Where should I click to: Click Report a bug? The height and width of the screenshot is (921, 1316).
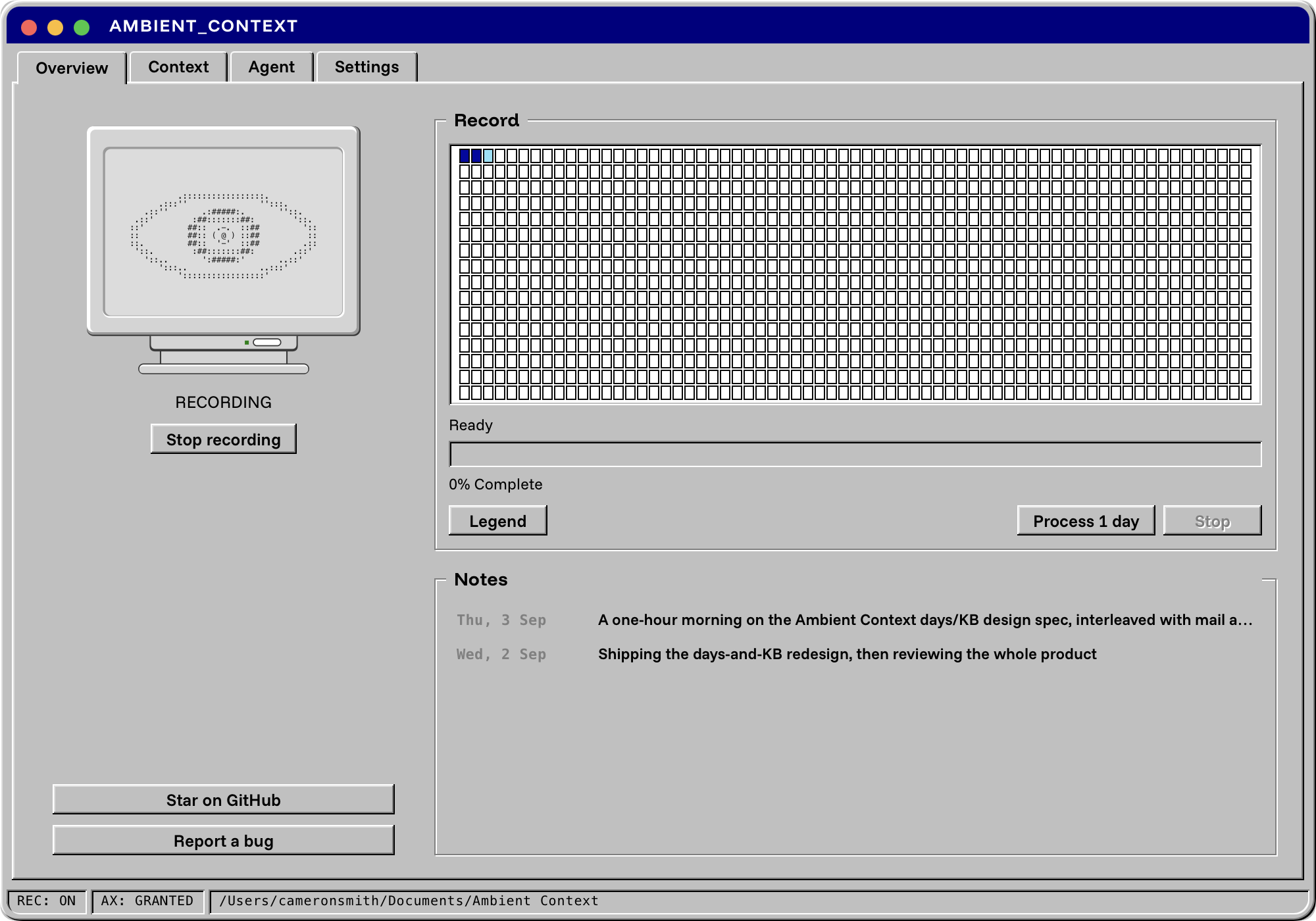[x=224, y=840]
